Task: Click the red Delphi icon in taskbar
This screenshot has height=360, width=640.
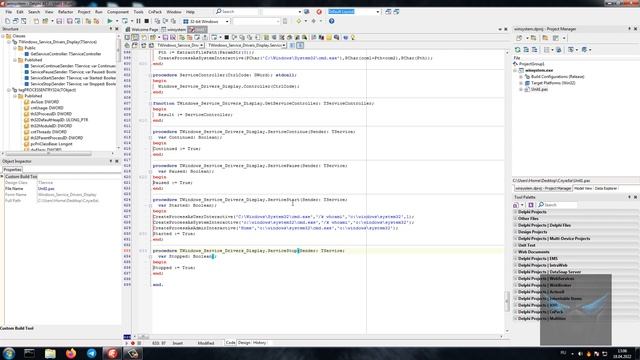Action: tap(112, 353)
